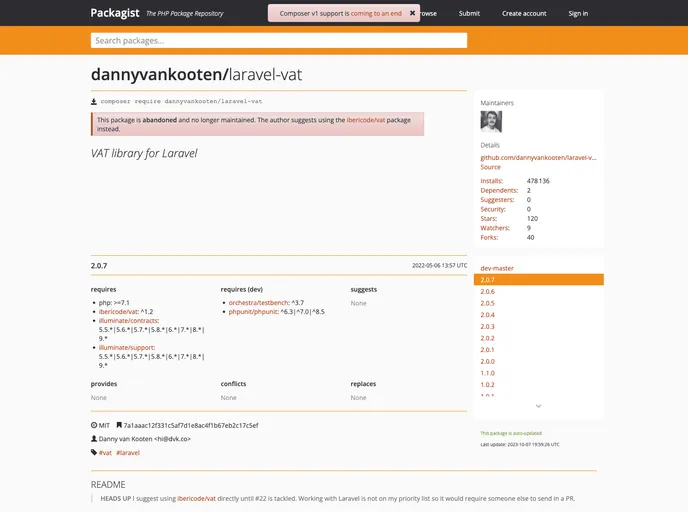Open ibericode/vat in the requires list
The height and width of the screenshot is (512, 688).
coord(118,311)
